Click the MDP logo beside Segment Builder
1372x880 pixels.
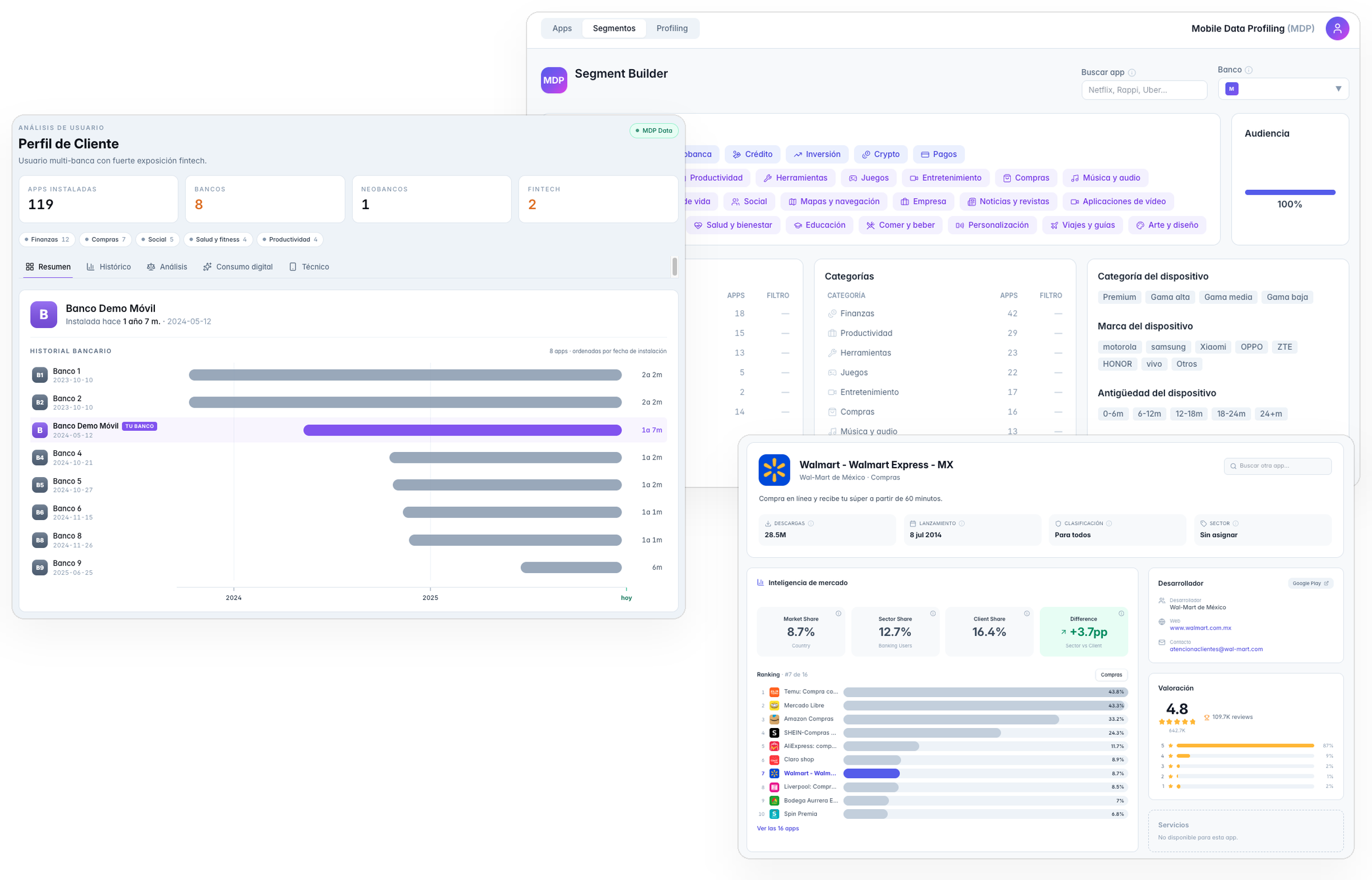[553, 80]
